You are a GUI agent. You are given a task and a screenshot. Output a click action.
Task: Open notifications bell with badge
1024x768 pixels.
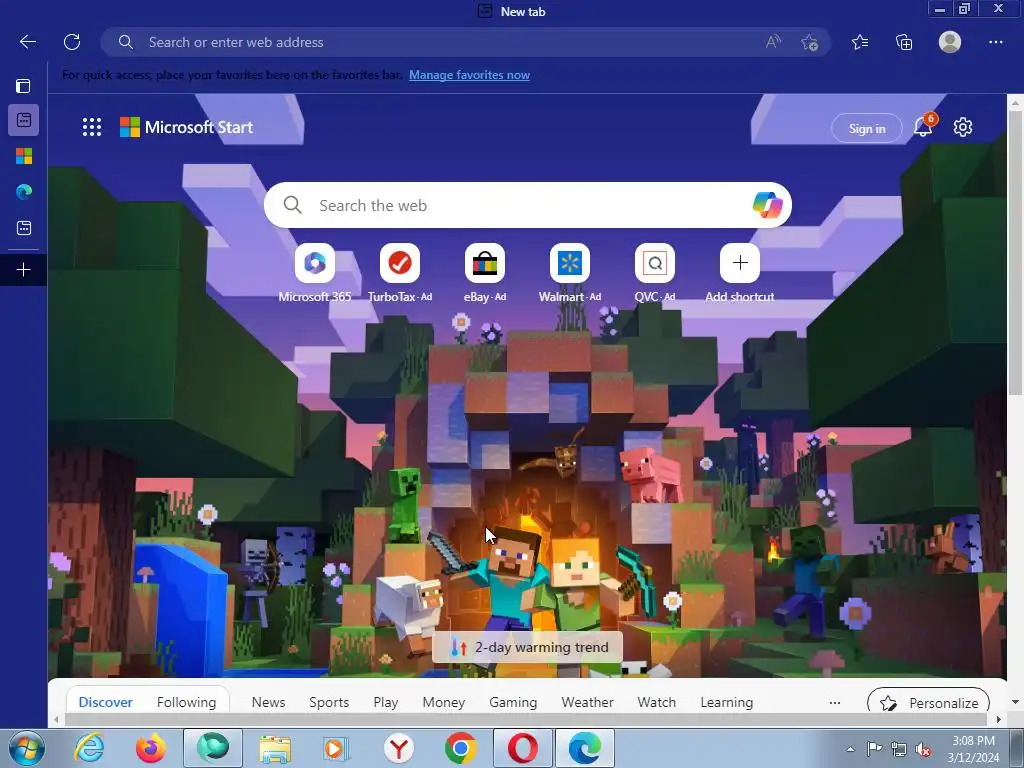923,127
